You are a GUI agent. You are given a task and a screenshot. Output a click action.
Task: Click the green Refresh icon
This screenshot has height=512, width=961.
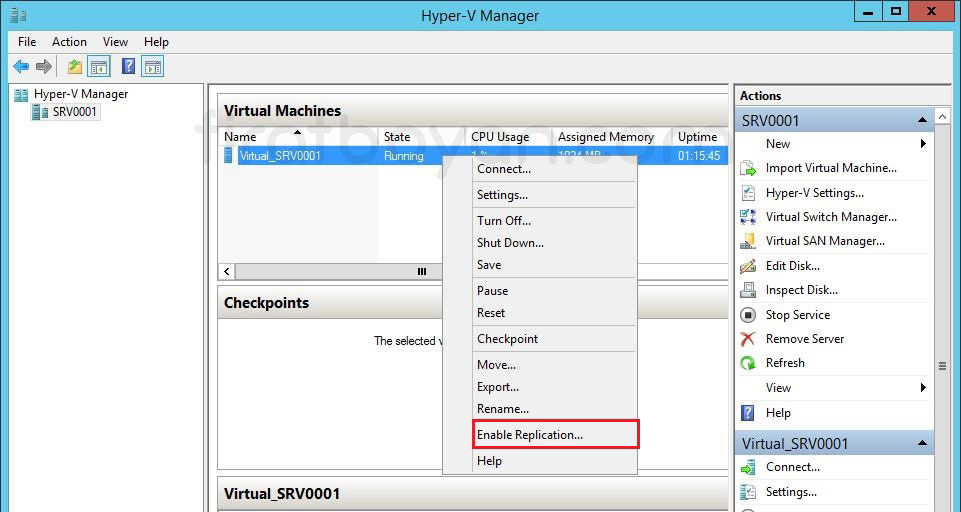coord(748,363)
